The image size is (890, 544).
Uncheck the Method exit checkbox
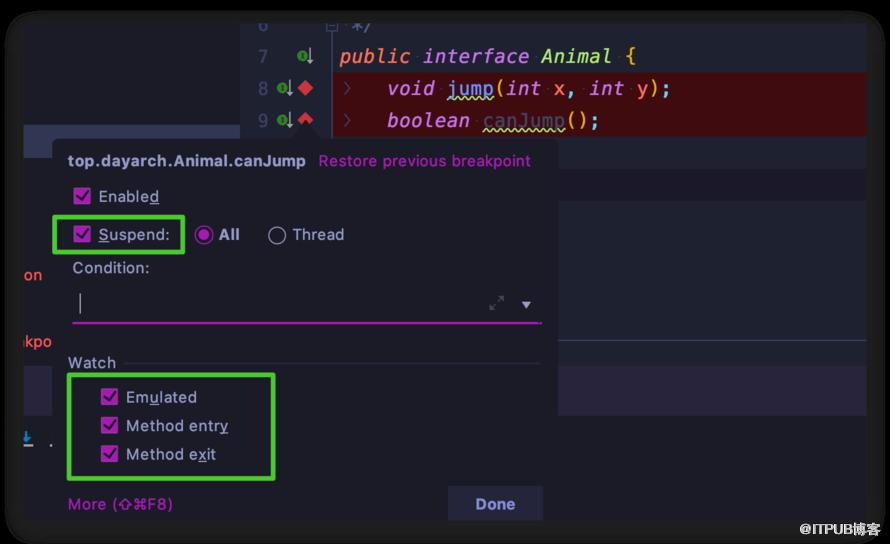pos(109,454)
